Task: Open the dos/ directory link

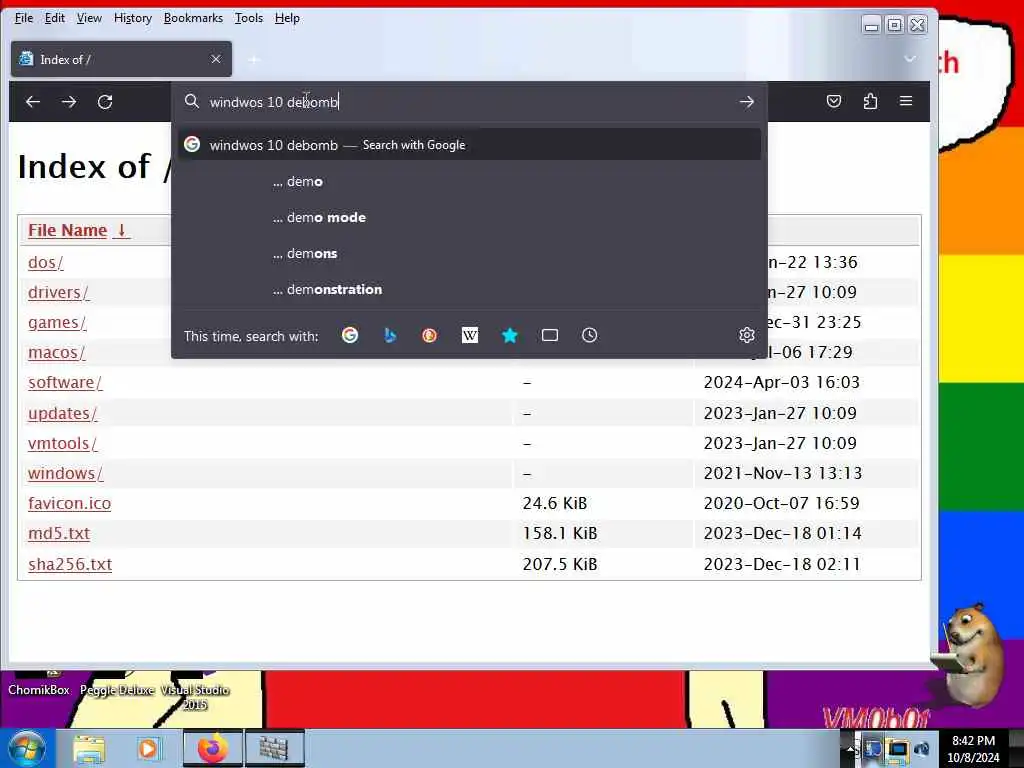Action: click(x=46, y=262)
